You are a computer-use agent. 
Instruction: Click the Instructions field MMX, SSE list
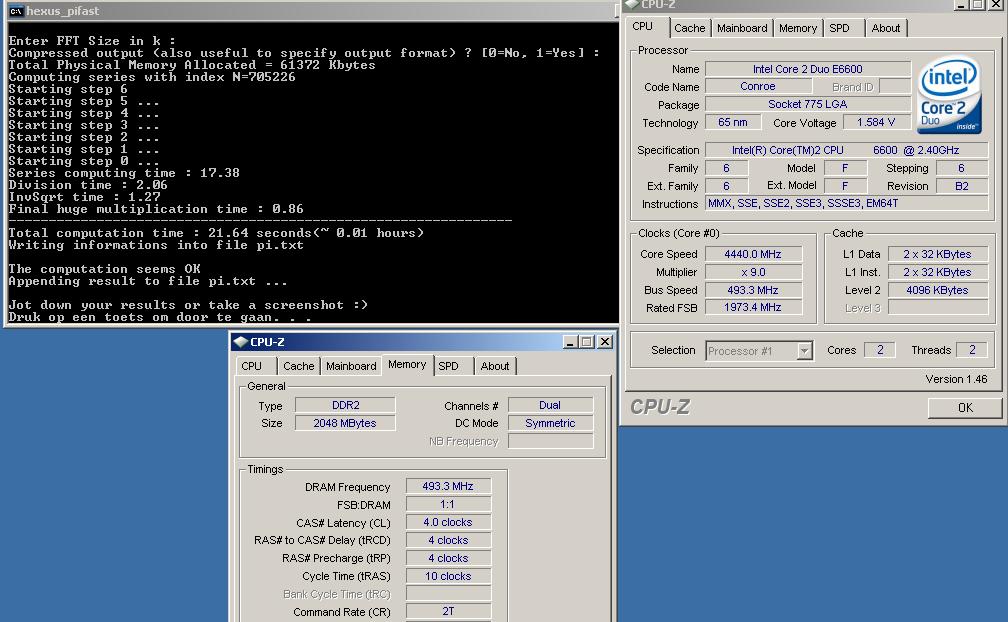(846, 203)
